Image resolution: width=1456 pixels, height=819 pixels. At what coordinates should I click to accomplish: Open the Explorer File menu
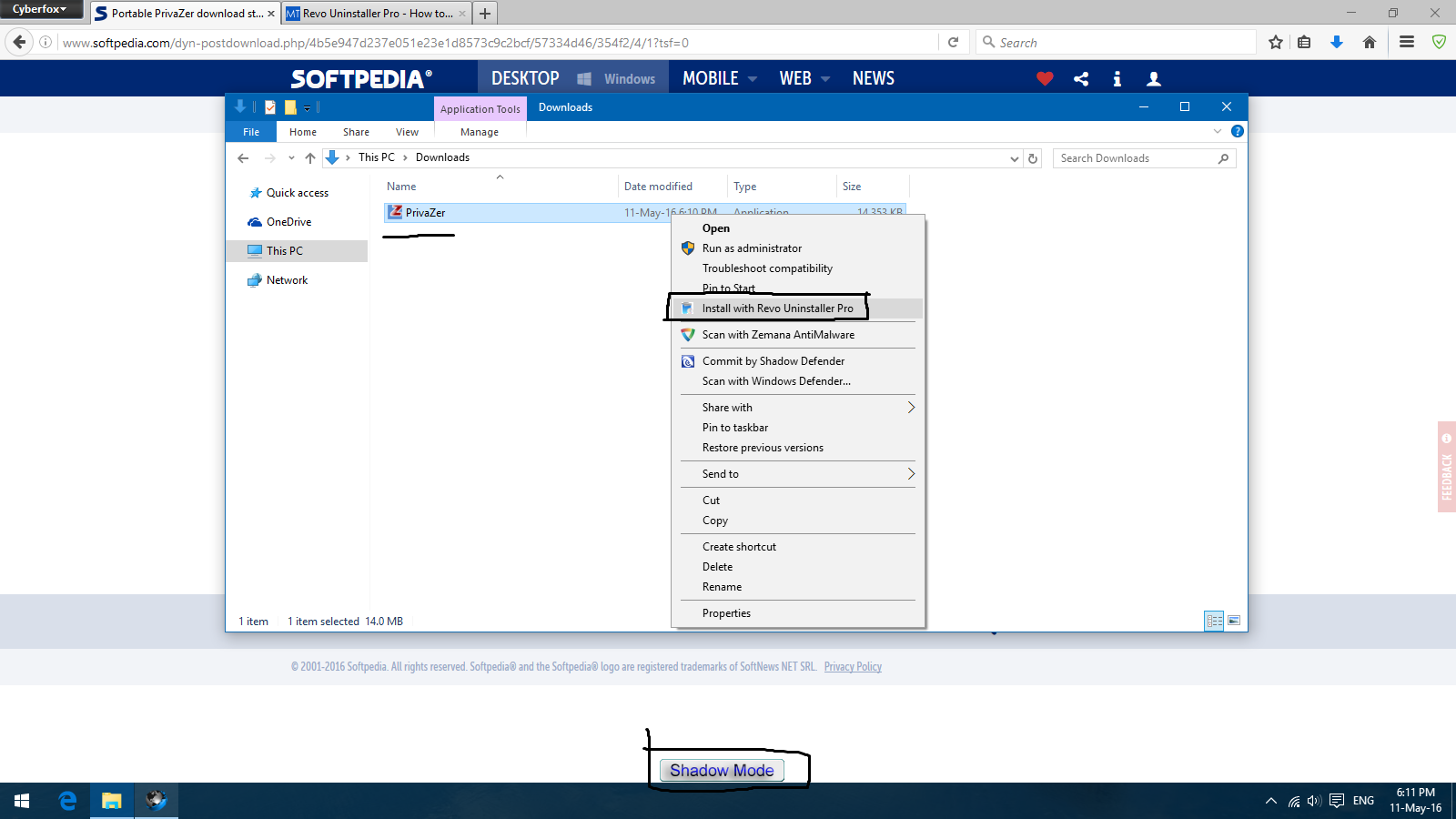click(x=251, y=132)
